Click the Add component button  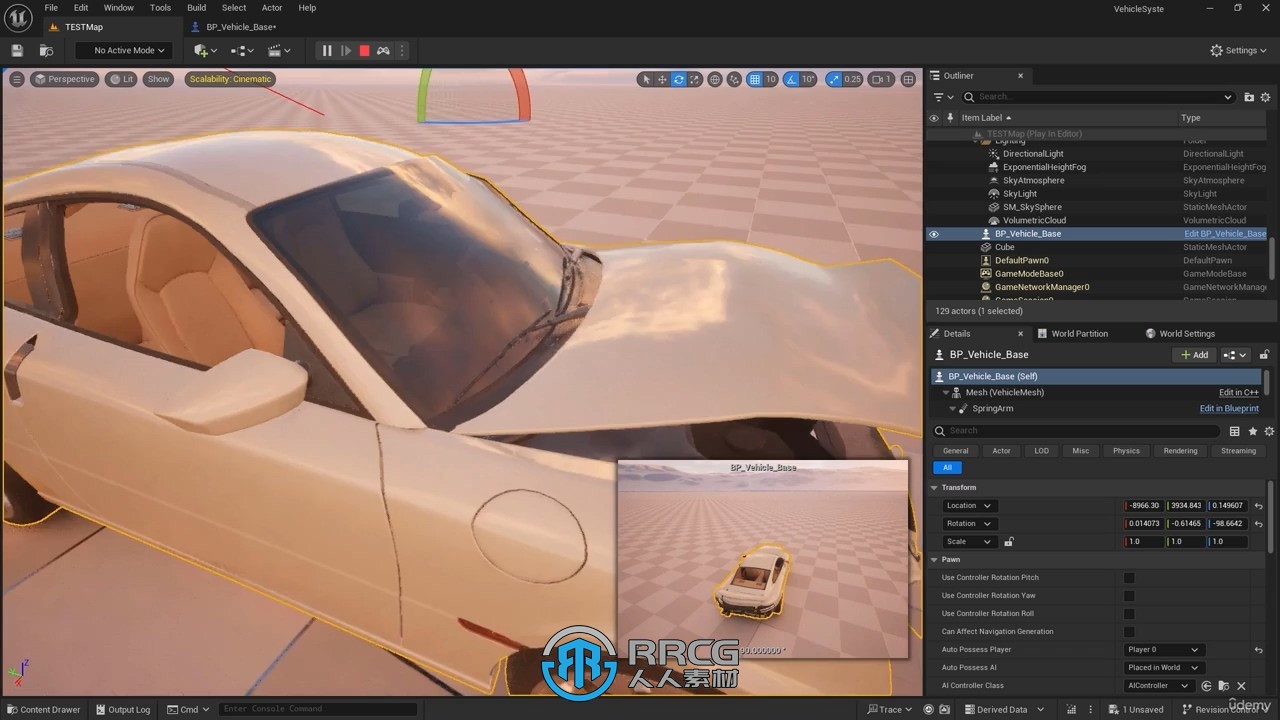(1195, 355)
